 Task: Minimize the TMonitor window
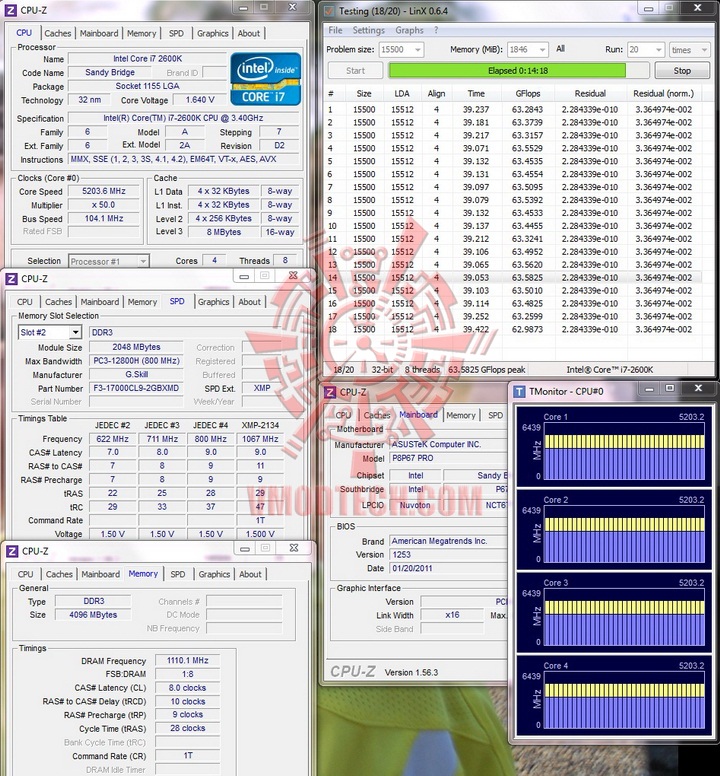(649, 389)
